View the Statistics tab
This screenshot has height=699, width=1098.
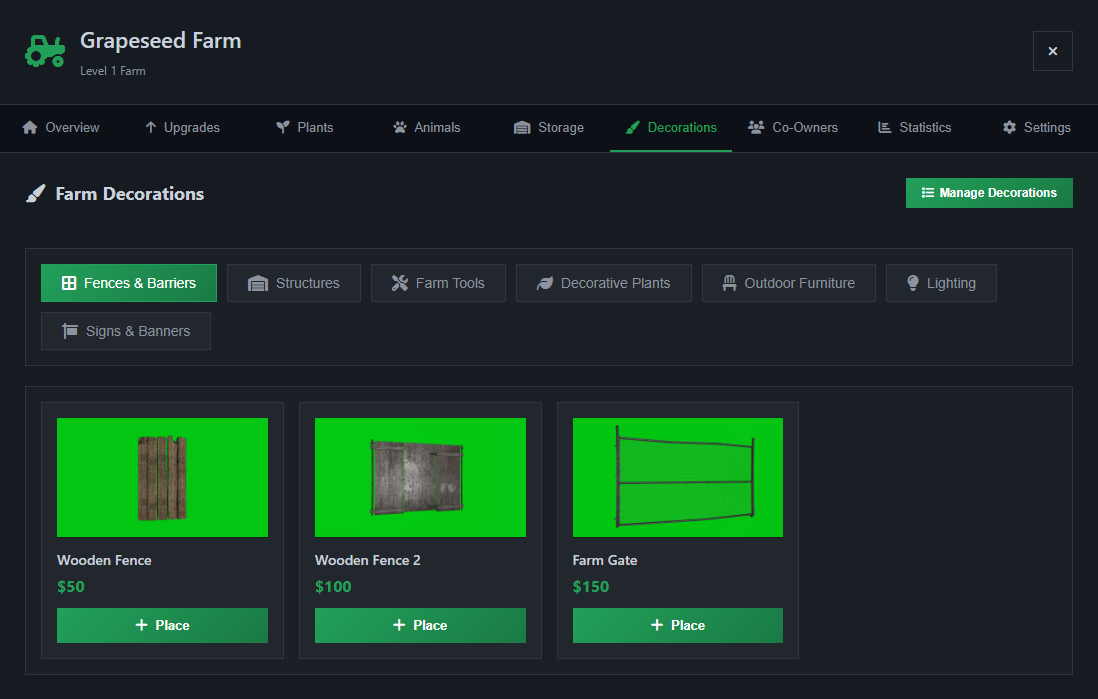(x=914, y=128)
